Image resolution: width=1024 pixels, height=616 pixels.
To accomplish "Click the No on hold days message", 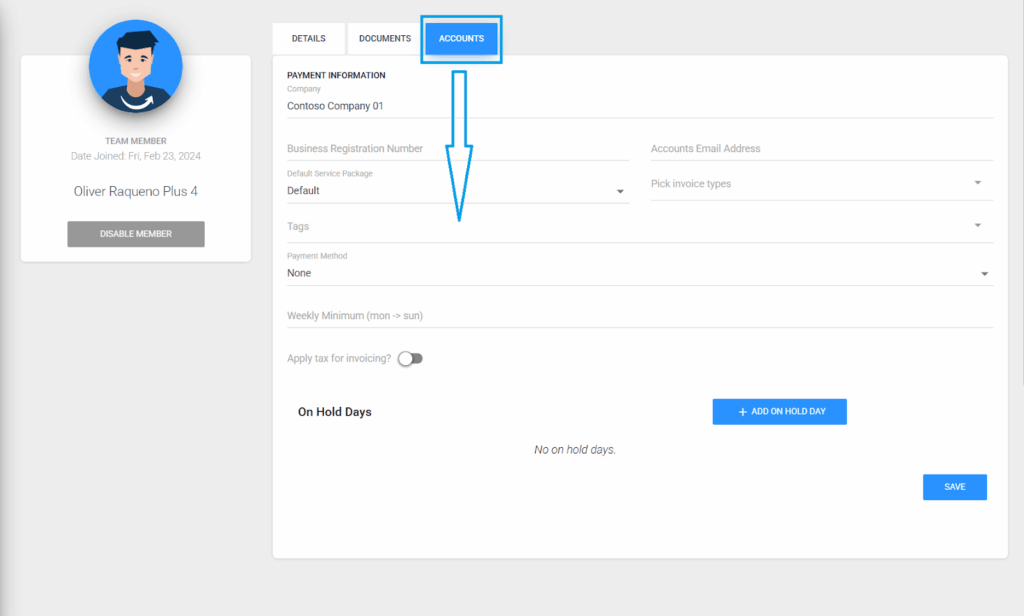I will pos(575,450).
